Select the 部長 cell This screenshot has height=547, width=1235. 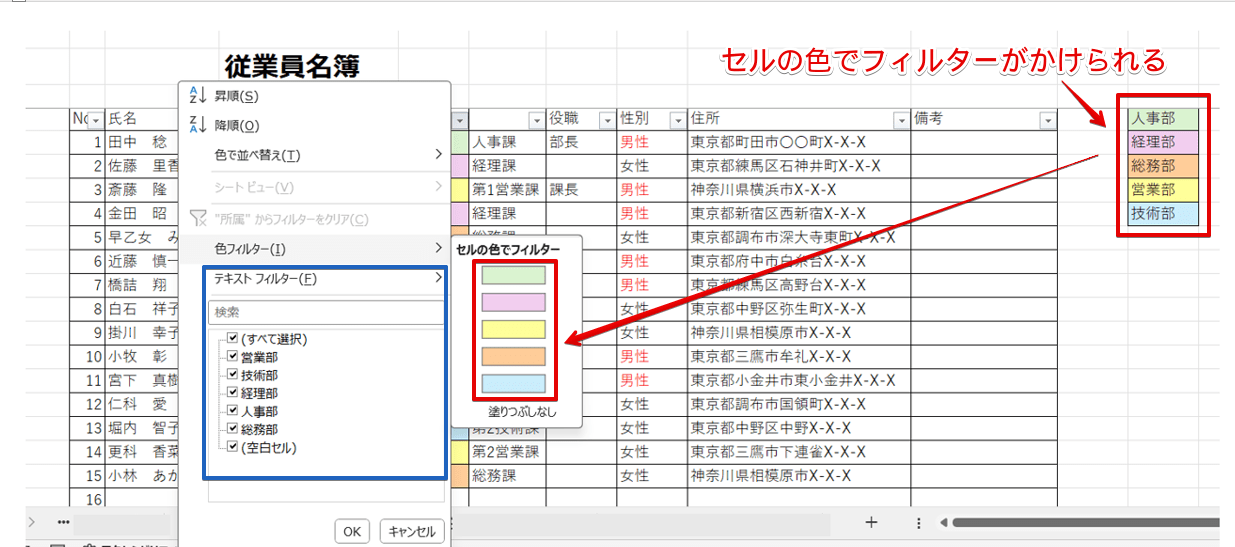(581, 142)
